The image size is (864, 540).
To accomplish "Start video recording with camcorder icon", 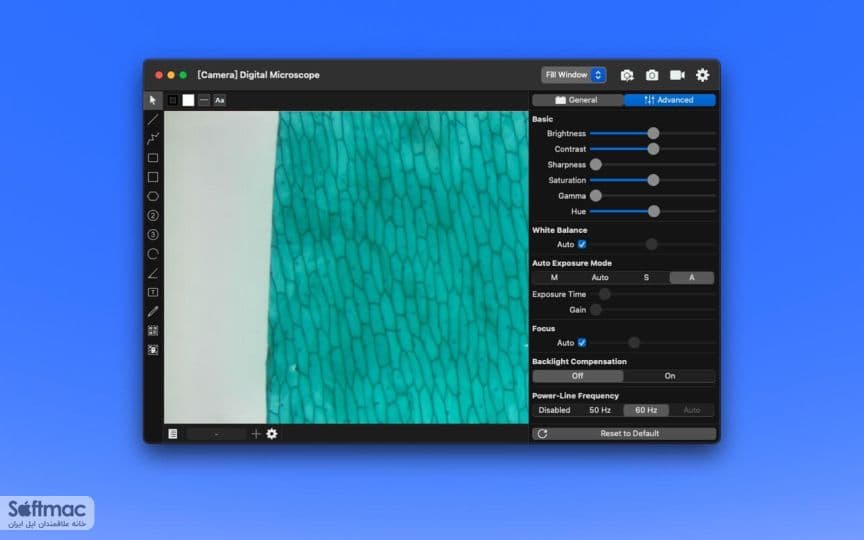I will click(677, 75).
